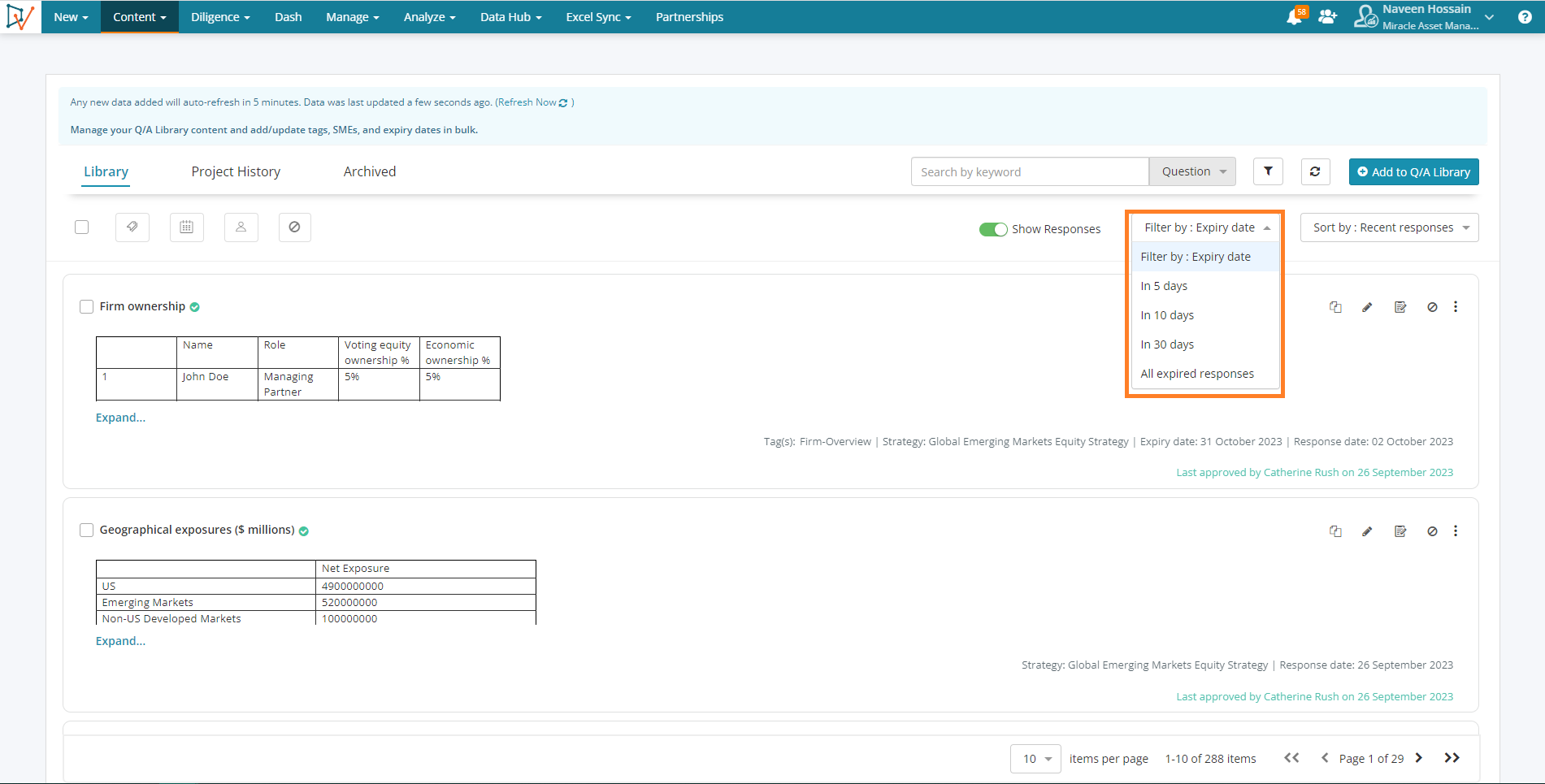Open the Diligence dropdown menu

coord(220,17)
